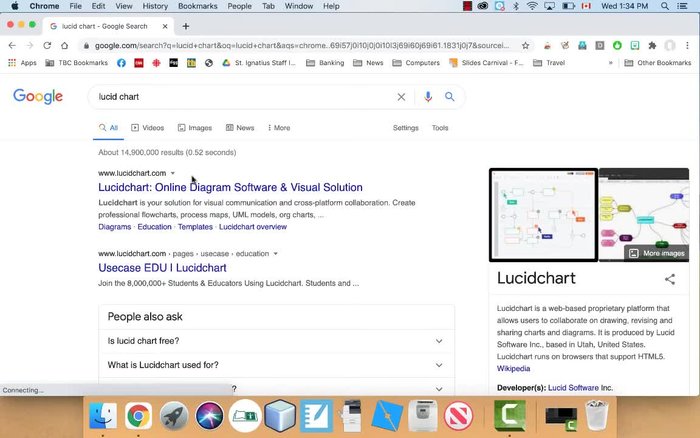The image size is (700, 438).
Task: Click the browser back arrow
Action: click(12, 46)
